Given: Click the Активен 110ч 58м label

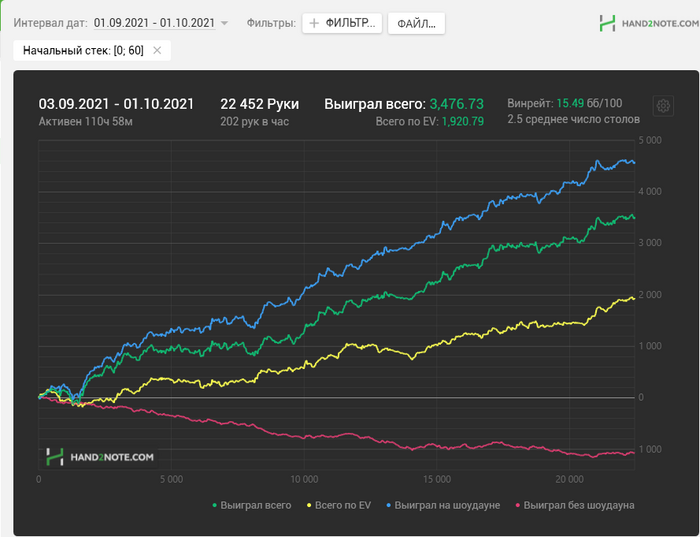Looking at the screenshot, I should pyautogui.click(x=85, y=121).
